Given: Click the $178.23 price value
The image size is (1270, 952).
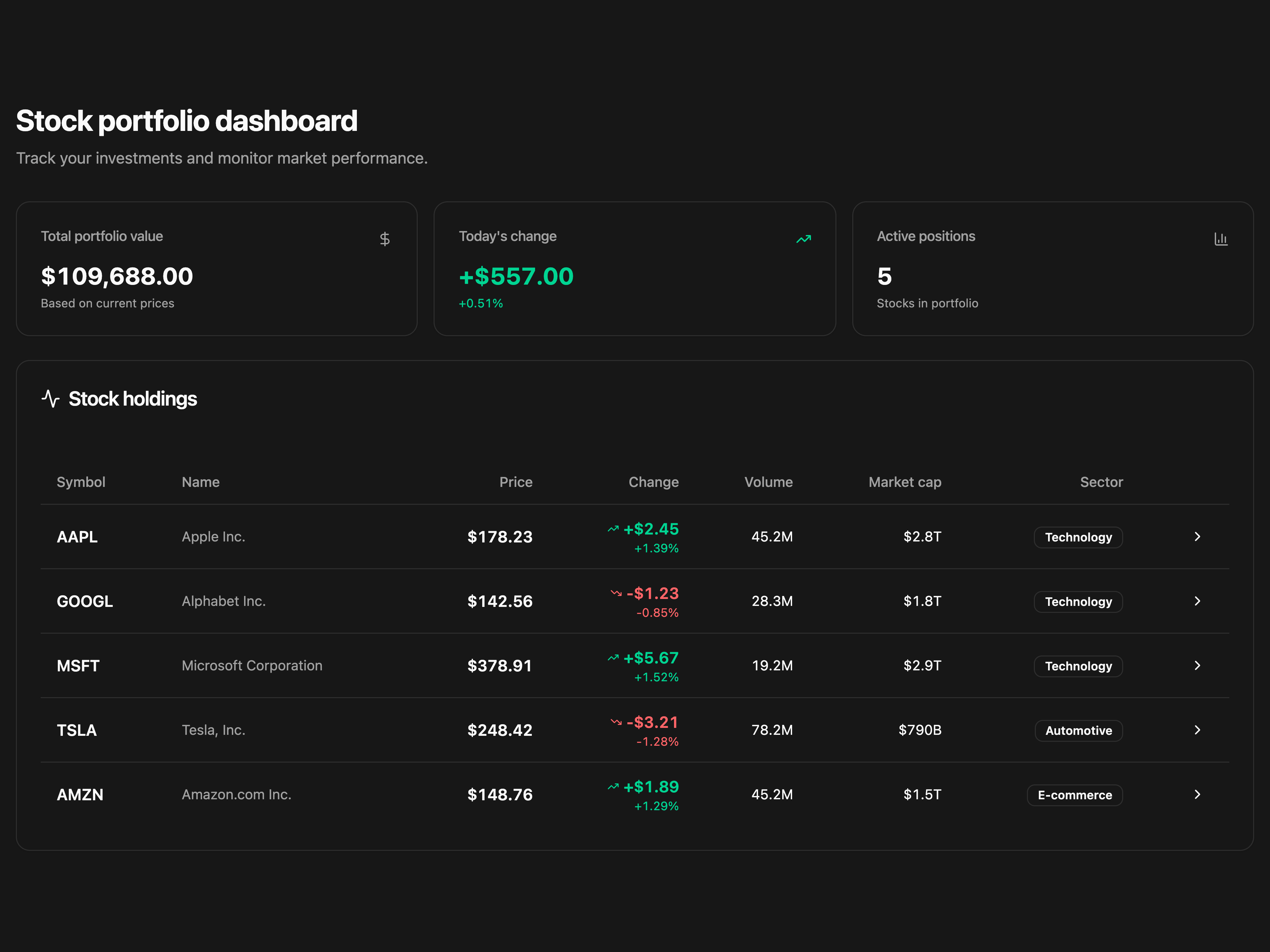Looking at the screenshot, I should [499, 536].
